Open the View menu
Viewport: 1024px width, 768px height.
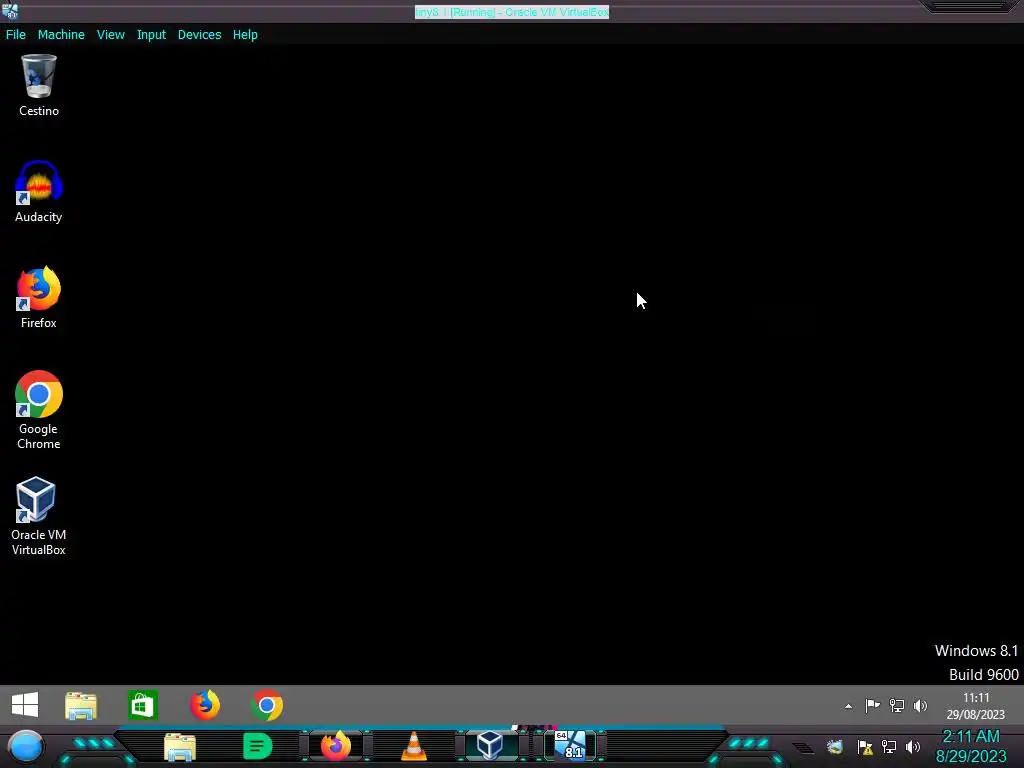pyautogui.click(x=110, y=35)
